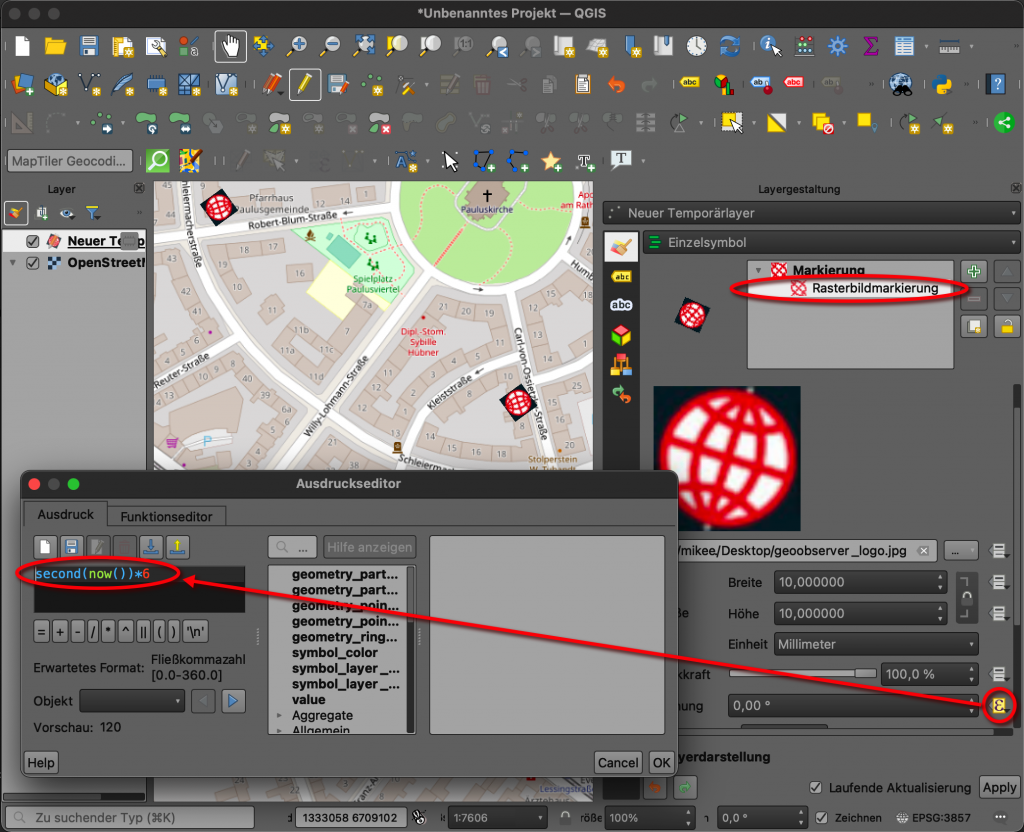Screen dimensions: 1024x832
Task: Toggle the aspect ratio lock beside Breite
Action: click(x=965, y=598)
